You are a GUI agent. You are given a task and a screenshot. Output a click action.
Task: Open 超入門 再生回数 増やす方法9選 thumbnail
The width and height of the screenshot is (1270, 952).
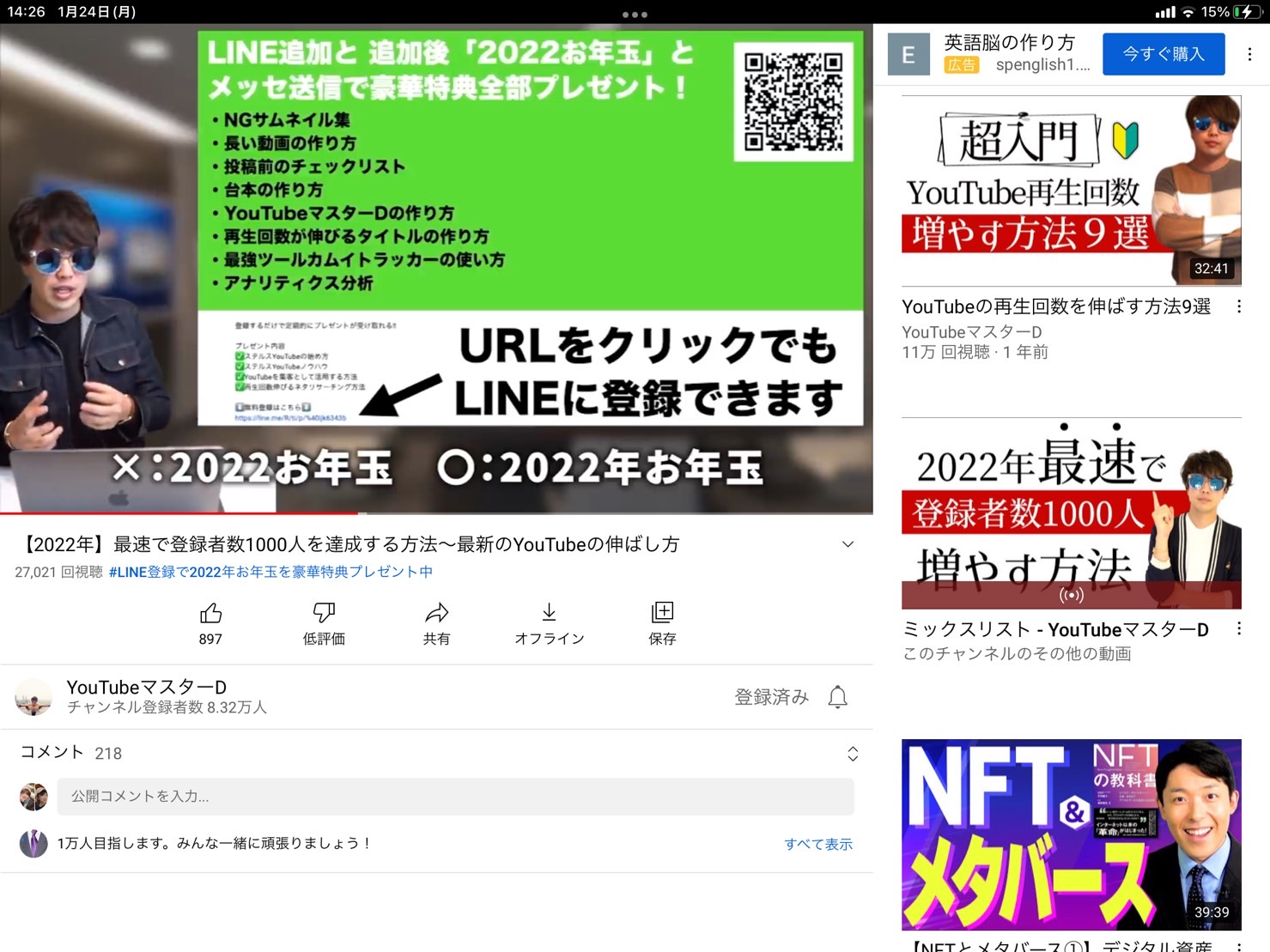(1072, 190)
